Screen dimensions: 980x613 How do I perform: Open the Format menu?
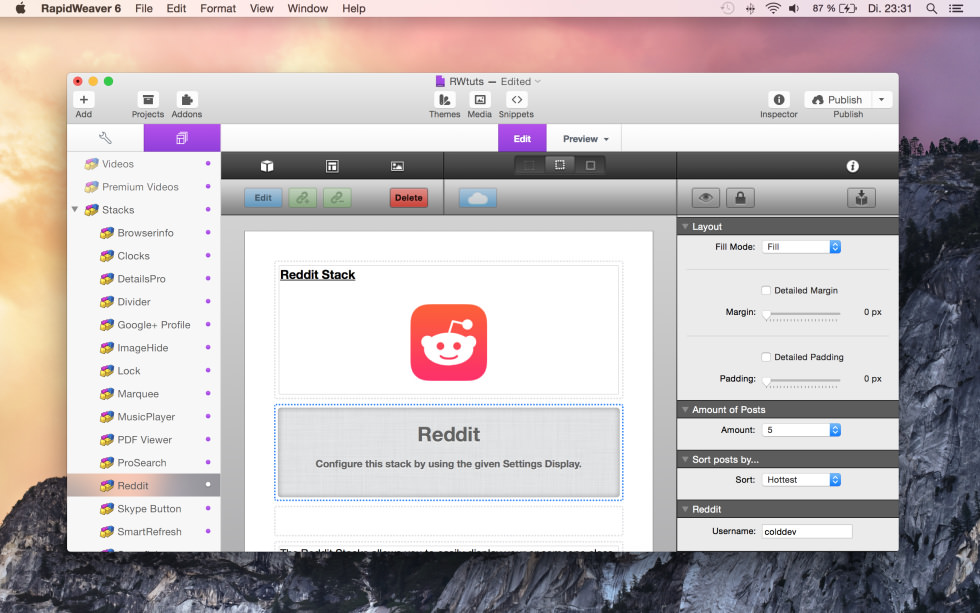pyautogui.click(x=218, y=9)
